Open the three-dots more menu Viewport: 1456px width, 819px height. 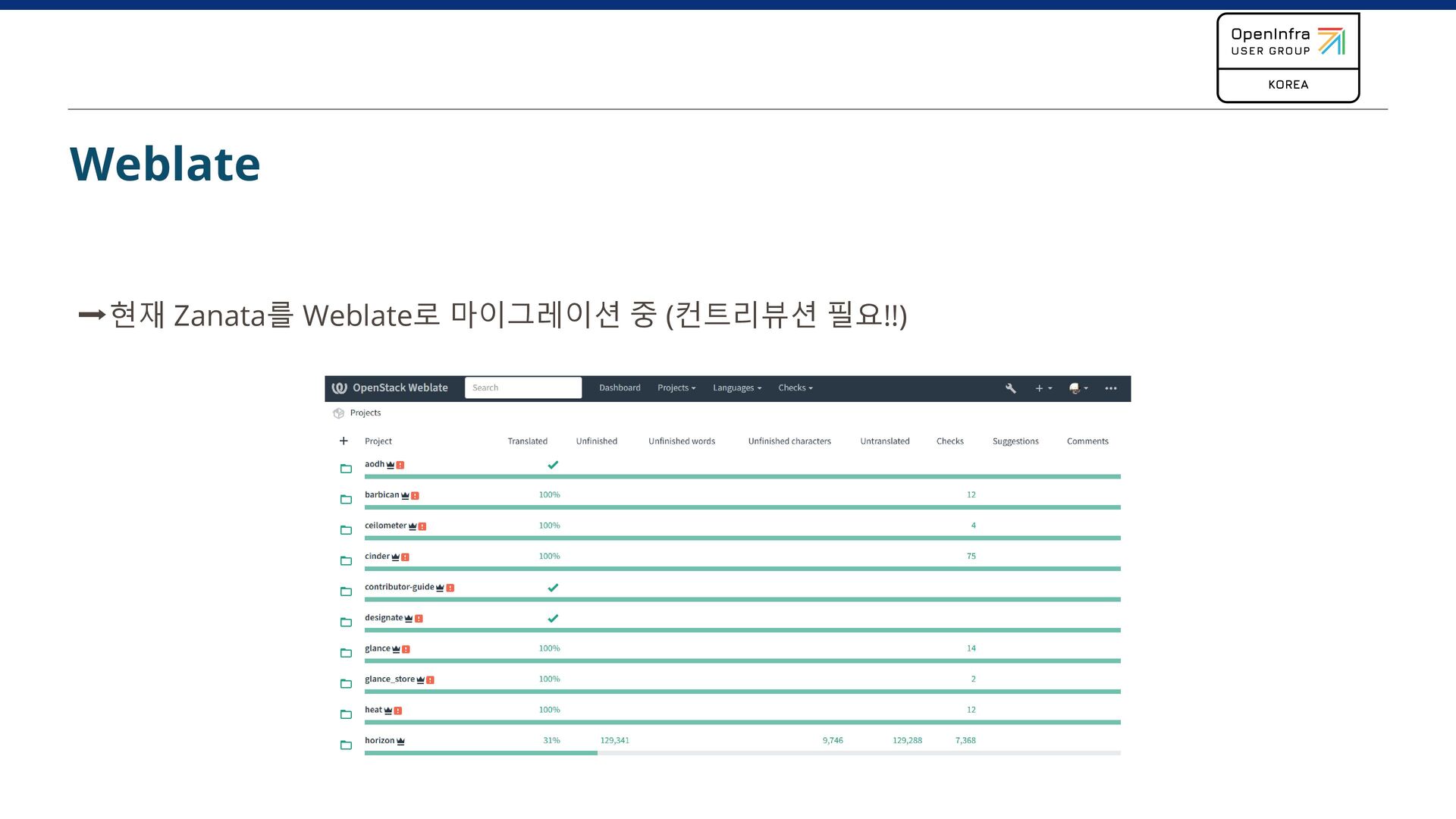pos(1111,388)
